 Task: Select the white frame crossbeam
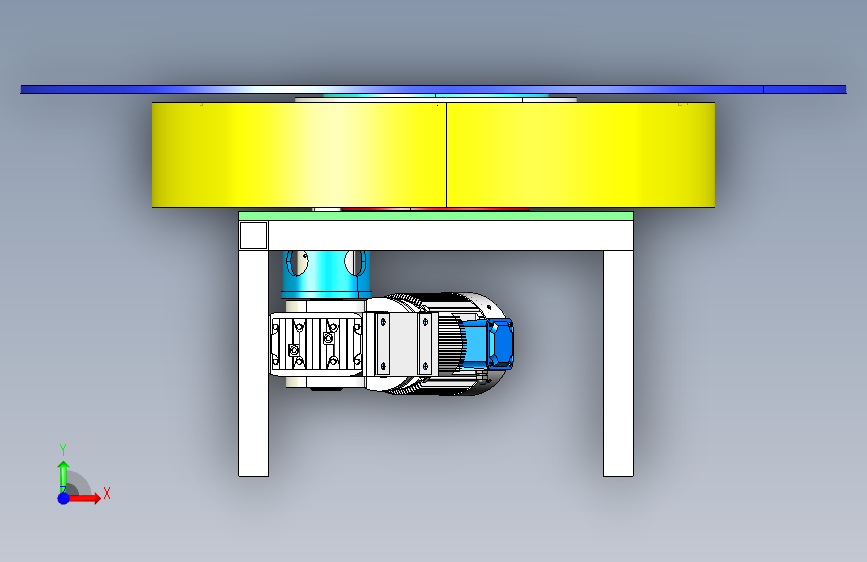[436, 235]
